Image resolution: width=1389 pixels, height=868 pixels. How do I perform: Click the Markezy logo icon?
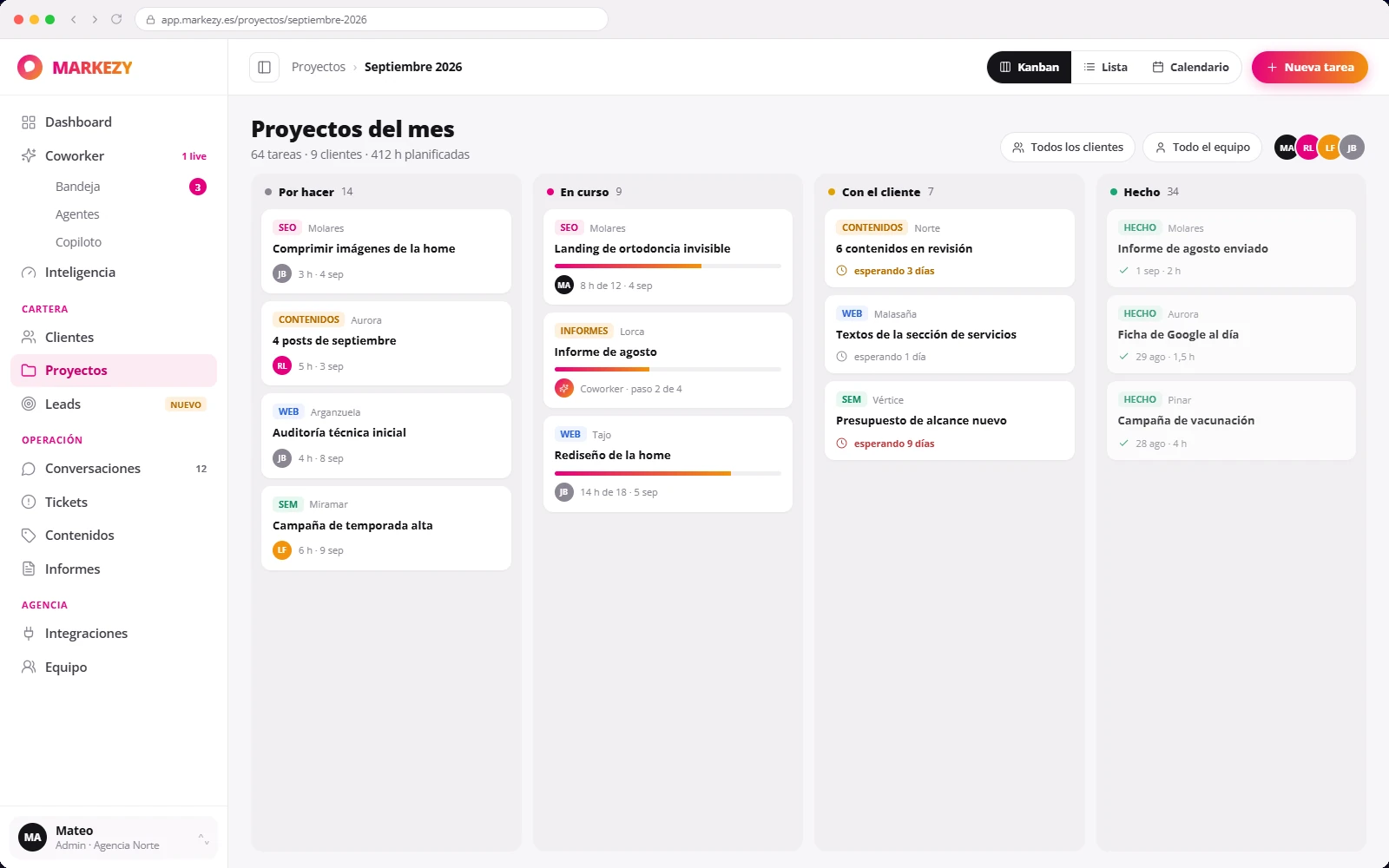tap(30, 67)
